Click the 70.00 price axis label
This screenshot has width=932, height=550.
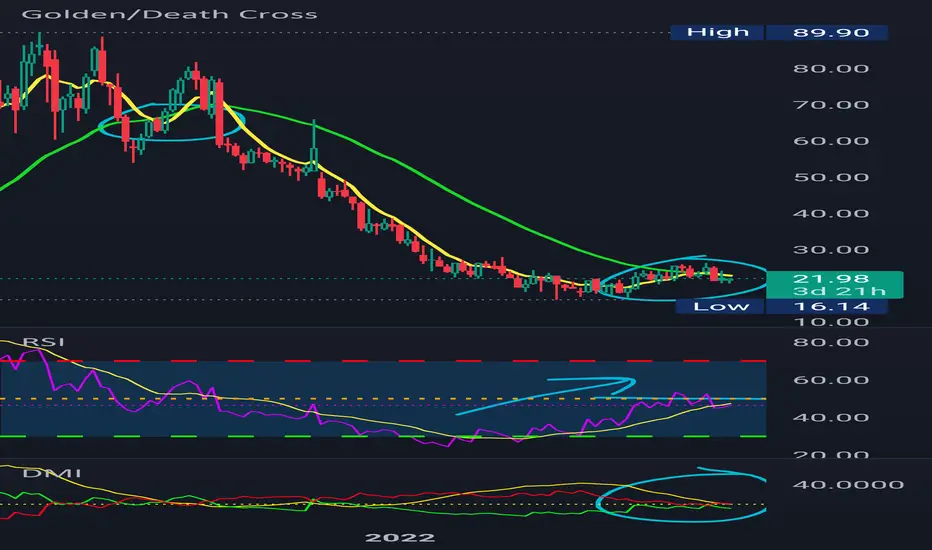[831, 105]
